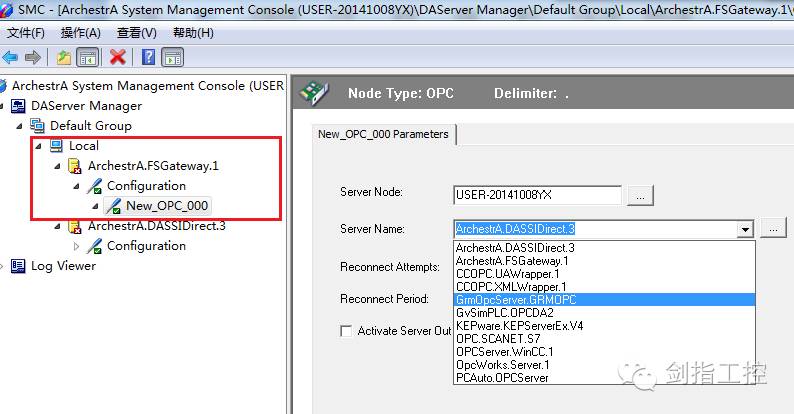Click Configuration icon under DASSIDirect.3
Screen dimensions: 794x414
pyautogui.click(x=94, y=246)
